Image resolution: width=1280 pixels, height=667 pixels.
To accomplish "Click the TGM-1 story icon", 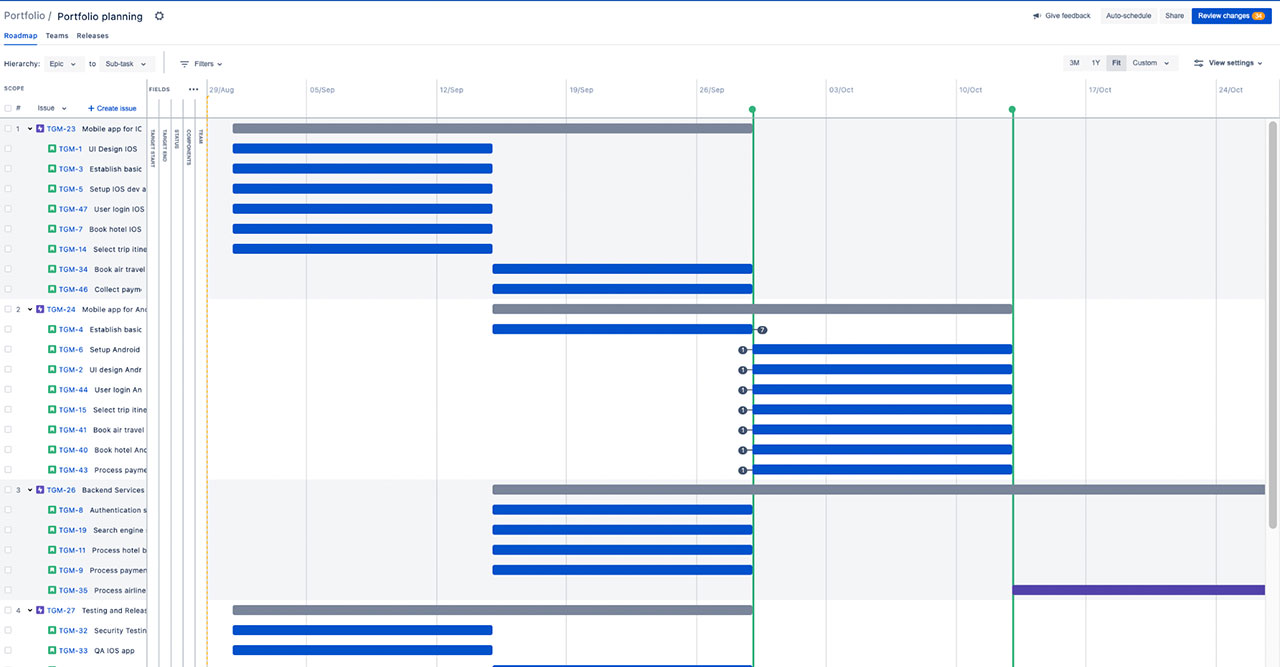I will [x=52, y=149].
